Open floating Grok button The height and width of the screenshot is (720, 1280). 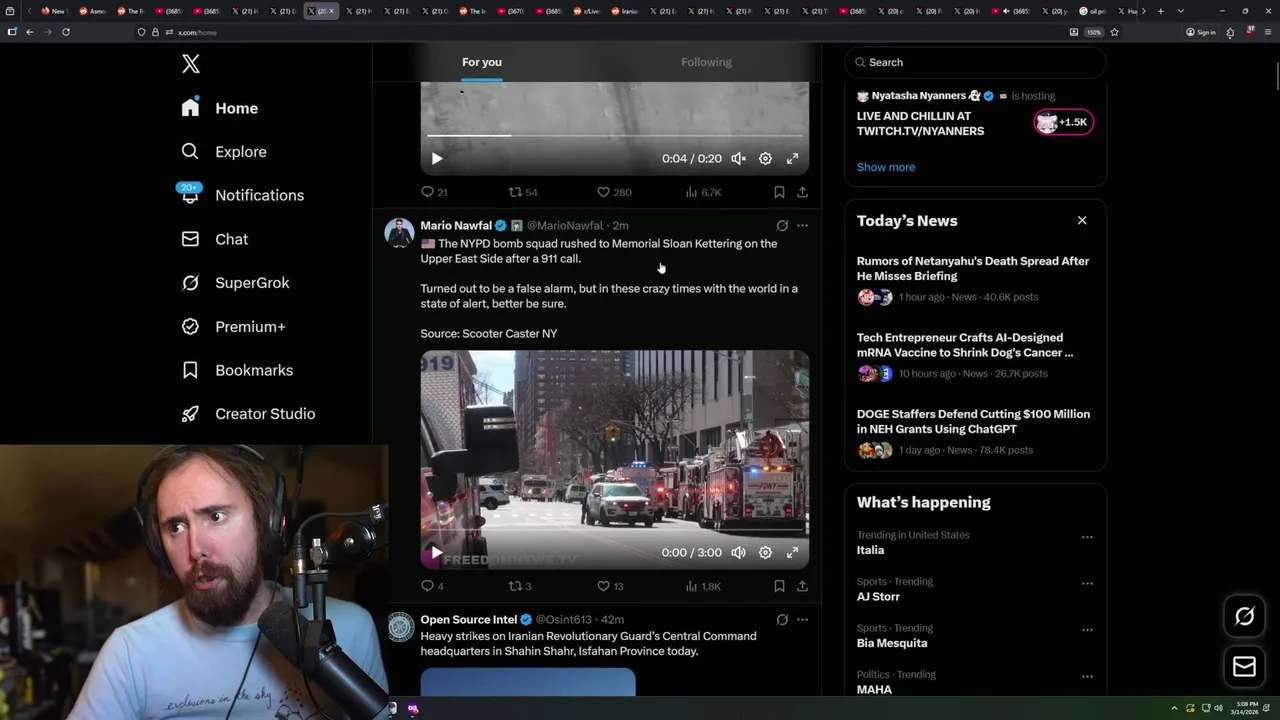pyautogui.click(x=1244, y=616)
